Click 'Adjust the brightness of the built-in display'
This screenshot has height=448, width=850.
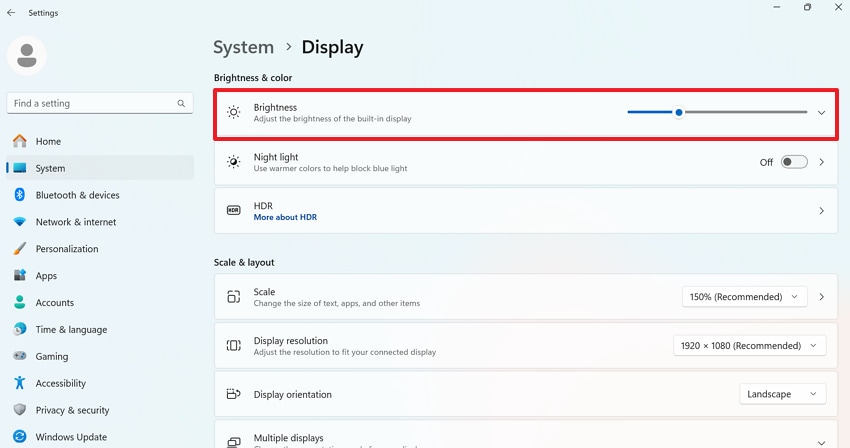[x=332, y=119]
